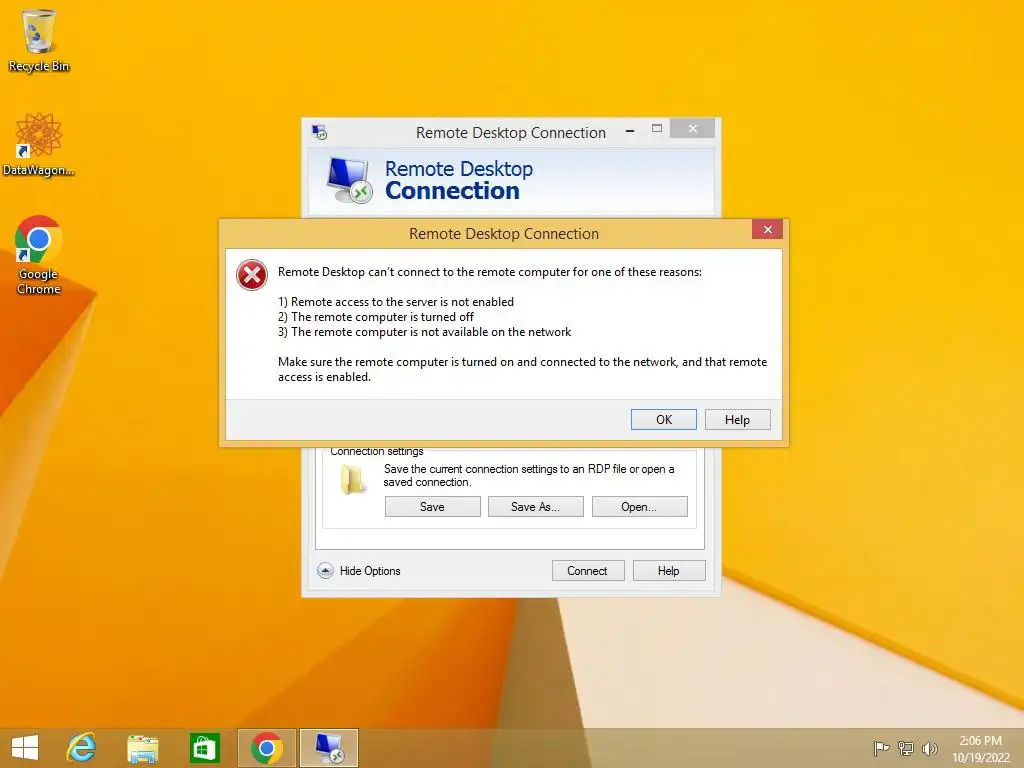Open the DataWagon desktop shortcut

point(39,145)
